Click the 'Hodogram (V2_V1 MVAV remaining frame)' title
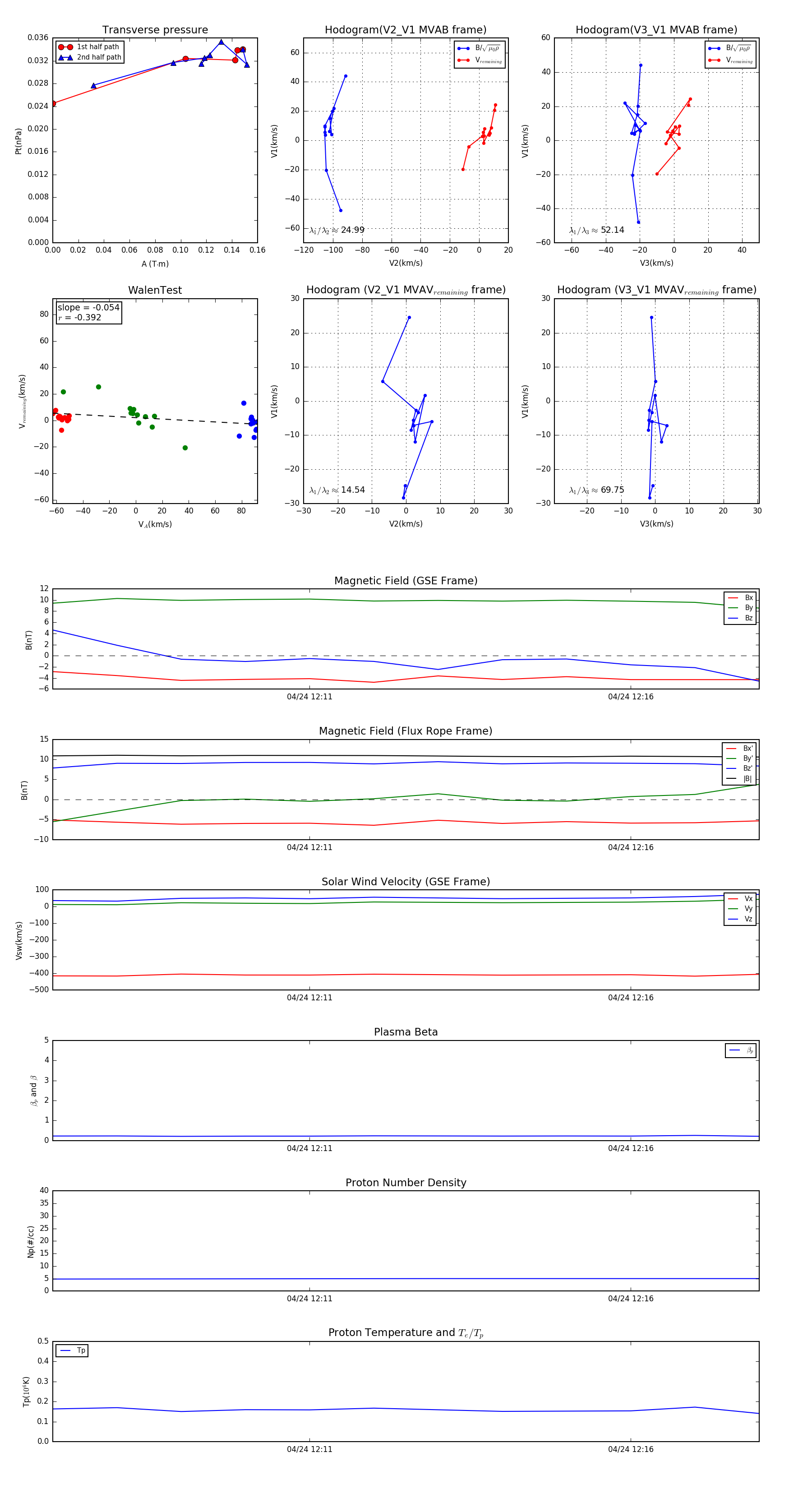The height and width of the screenshot is (1489, 812). (406, 290)
